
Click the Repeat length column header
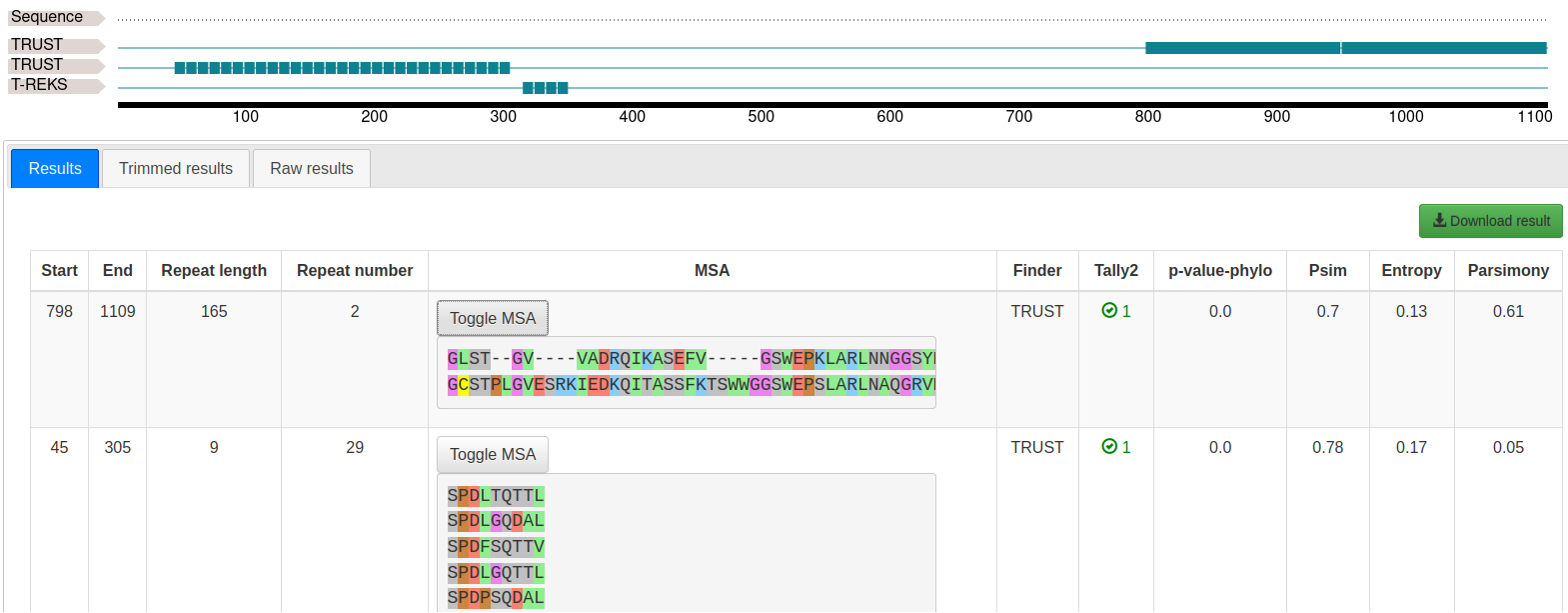214,270
